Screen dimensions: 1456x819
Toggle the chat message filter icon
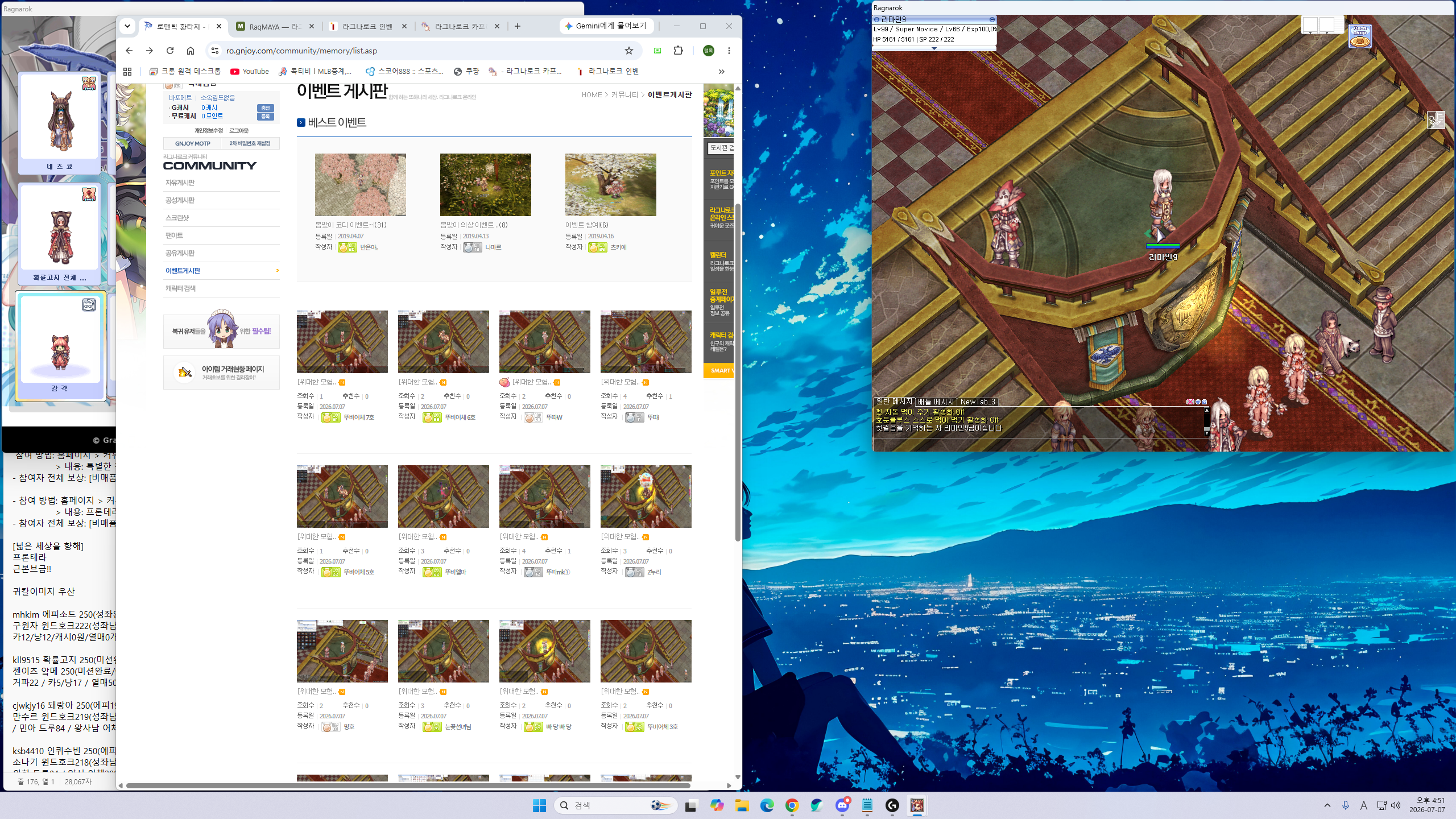1190,402
